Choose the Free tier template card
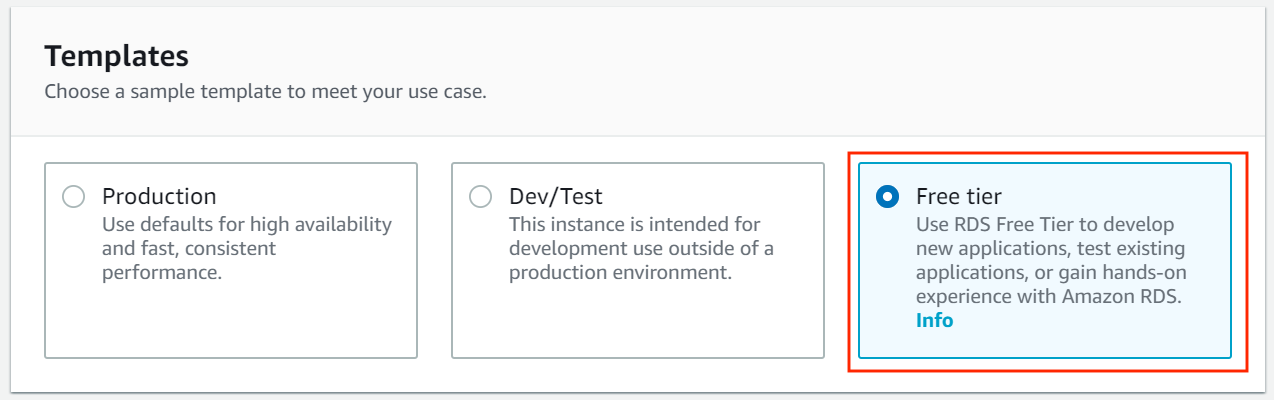The image size is (1274, 400). click(1045, 260)
